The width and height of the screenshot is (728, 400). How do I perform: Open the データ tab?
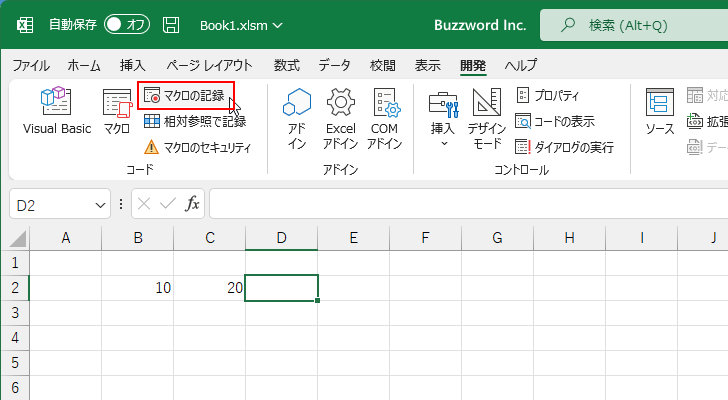pyautogui.click(x=335, y=65)
